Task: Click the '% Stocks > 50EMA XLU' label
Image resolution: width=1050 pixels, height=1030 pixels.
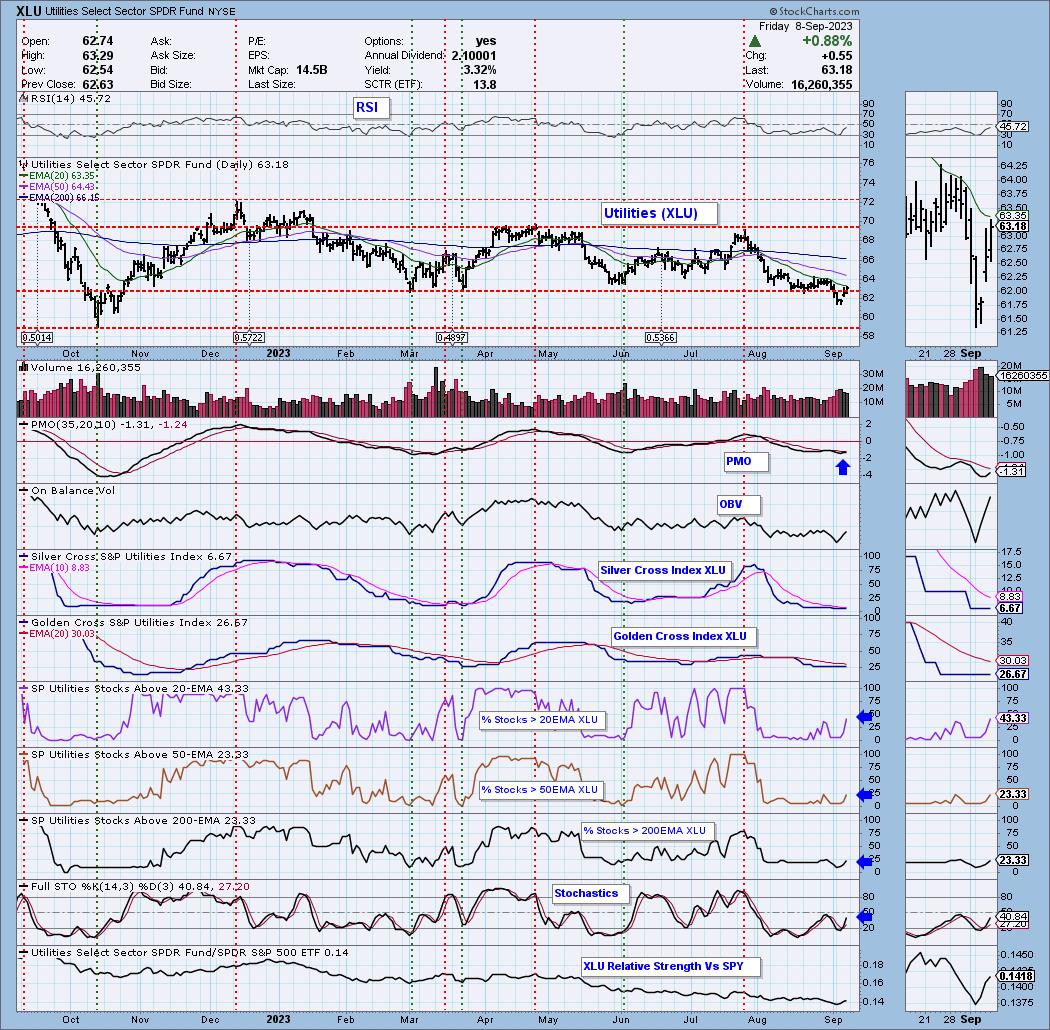Action: (x=540, y=790)
